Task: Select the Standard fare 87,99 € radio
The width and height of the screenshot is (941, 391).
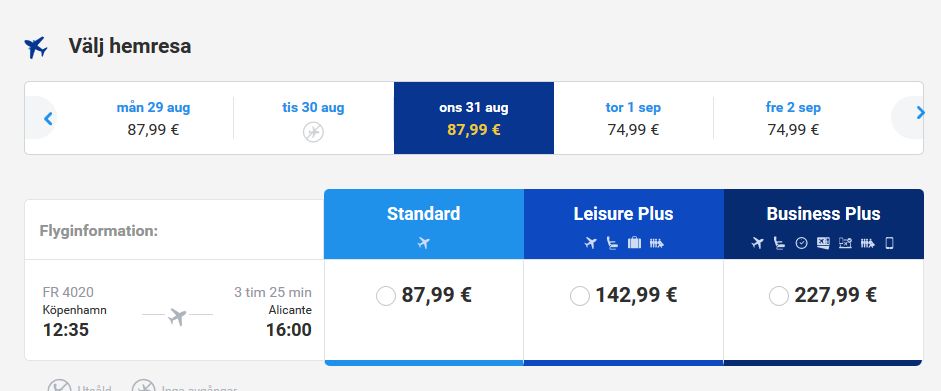Action: (386, 296)
